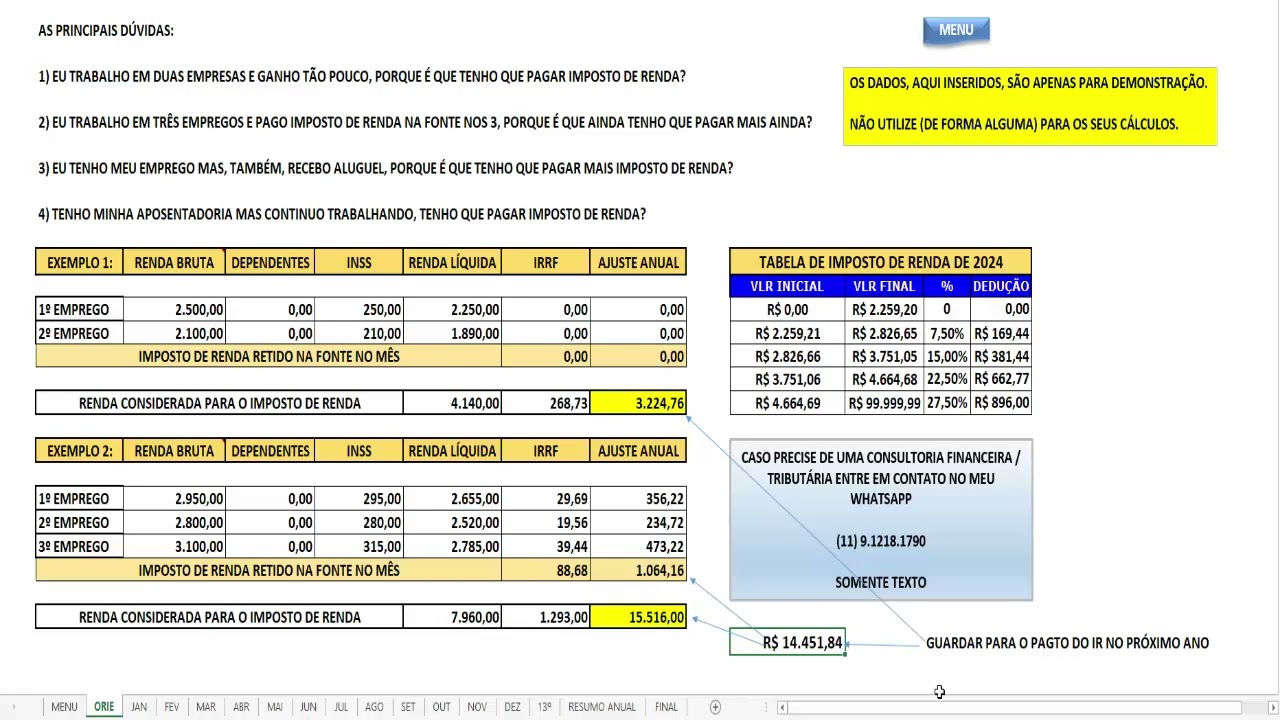
Task: Open the ABR sheet tab
Action: pyautogui.click(x=241, y=707)
